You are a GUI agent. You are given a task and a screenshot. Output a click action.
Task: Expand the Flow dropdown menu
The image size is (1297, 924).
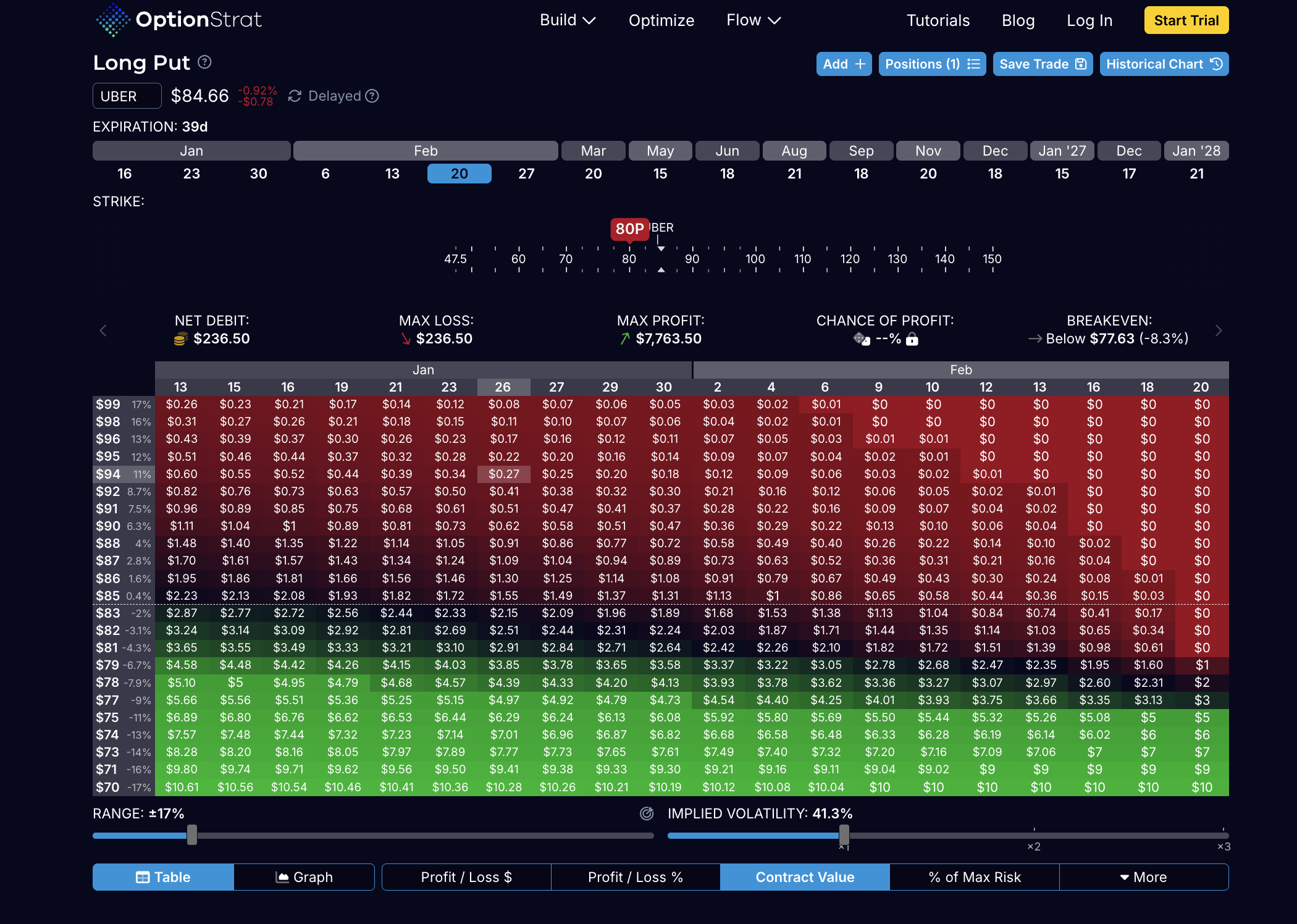pyautogui.click(x=753, y=20)
